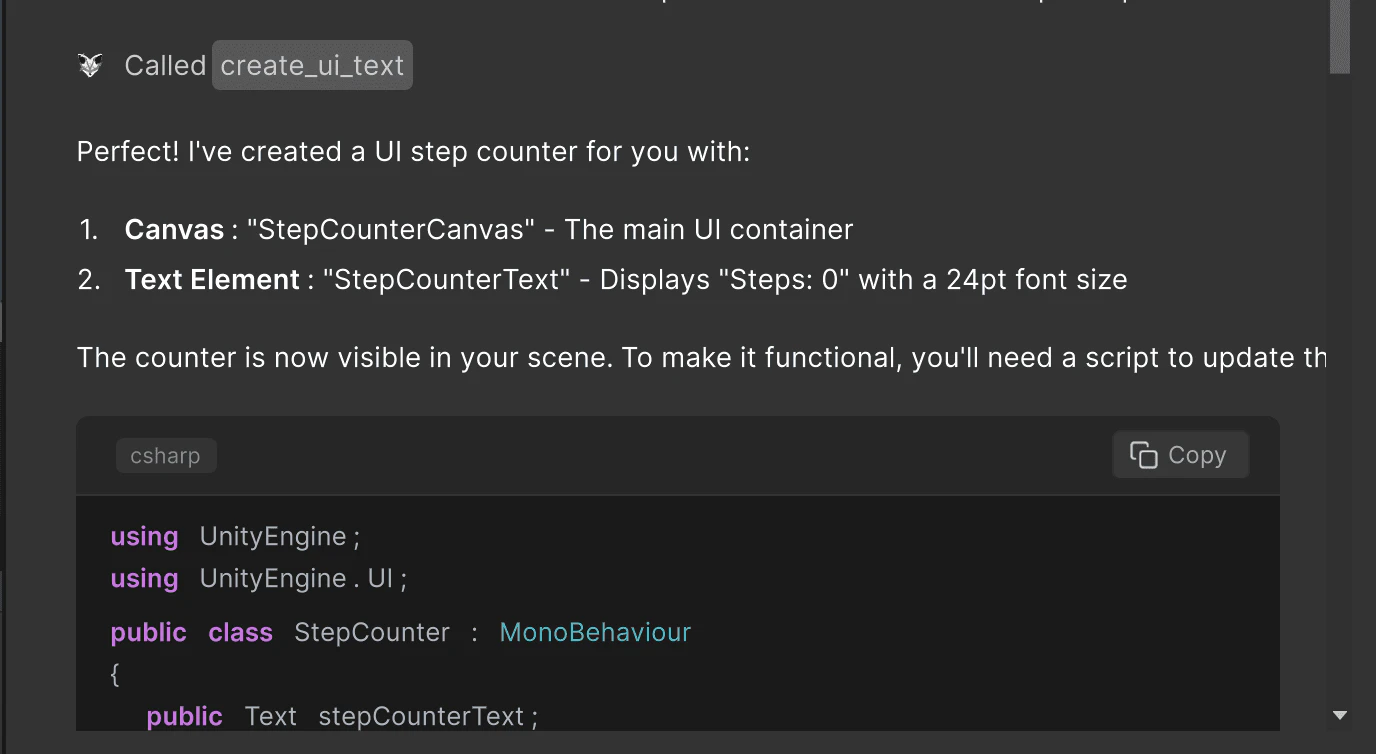Click the stepCounterText field name in code
Screen dimensions: 1376x754
click(421, 717)
